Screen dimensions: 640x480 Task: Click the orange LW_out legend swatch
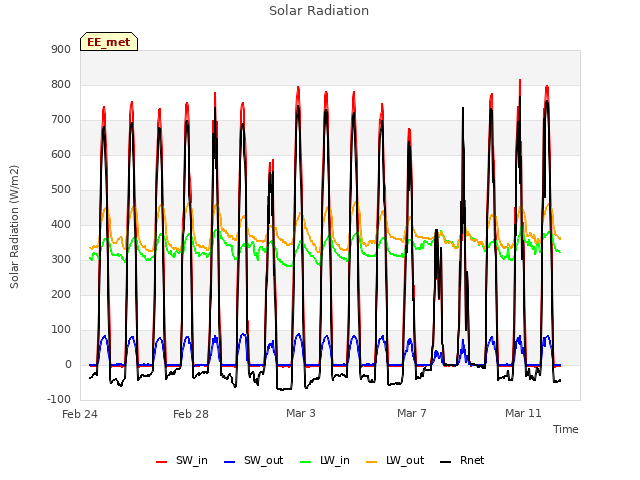pos(372,462)
